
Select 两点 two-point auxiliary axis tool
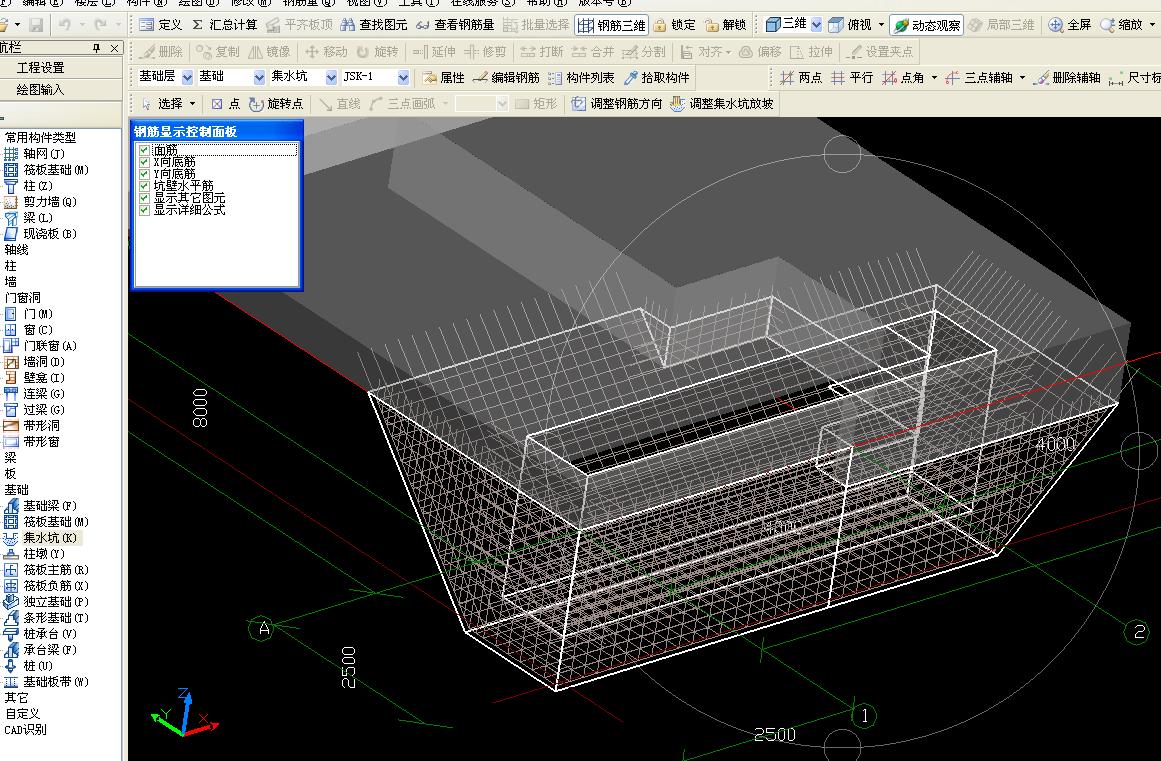(801, 78)
